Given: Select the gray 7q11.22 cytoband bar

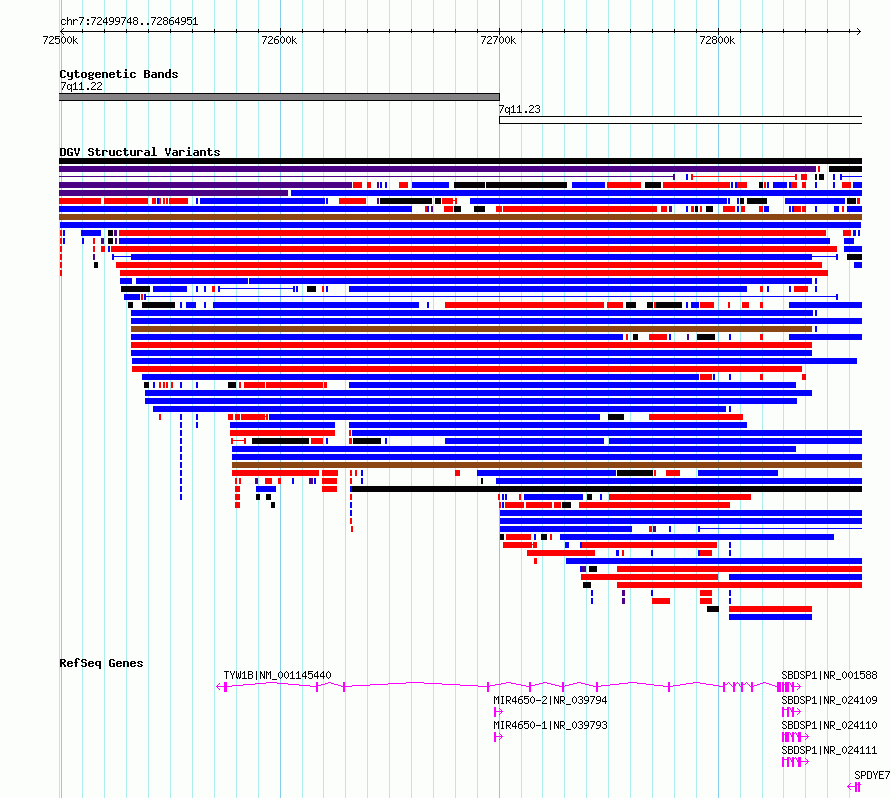Looking at the screenshot, I should (x=279, y=97).
